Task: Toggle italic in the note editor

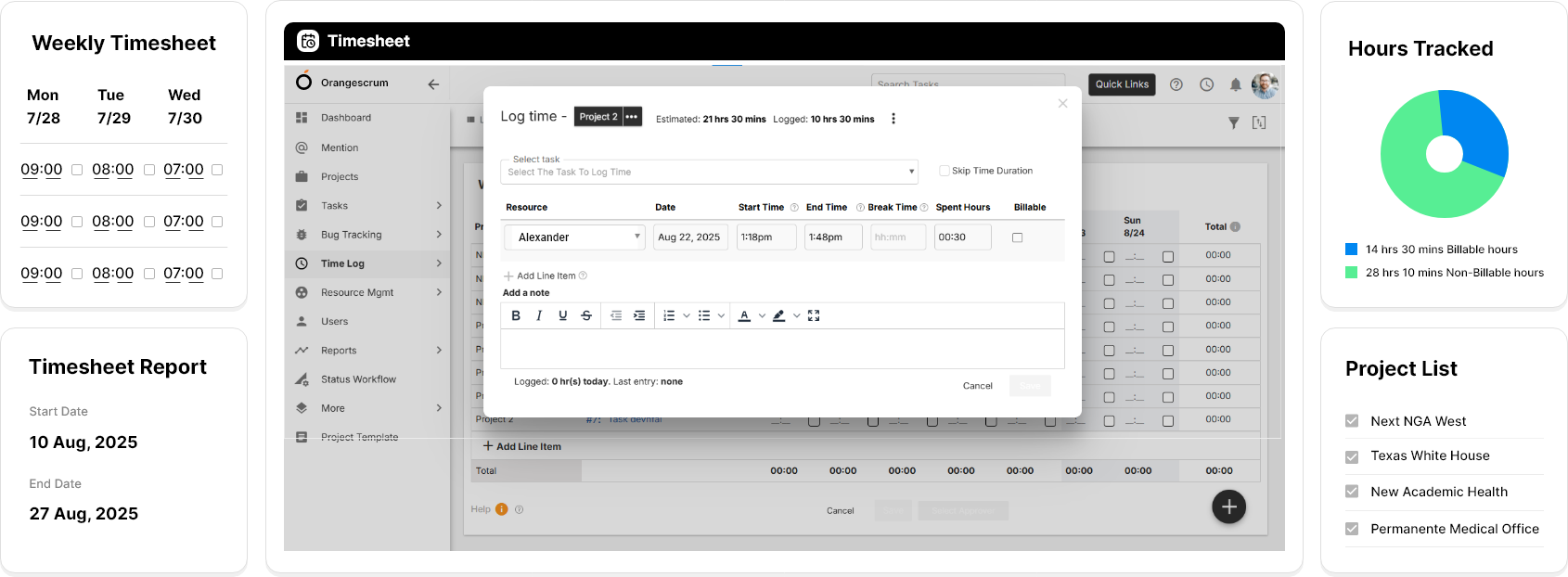Action: [539, 315]
